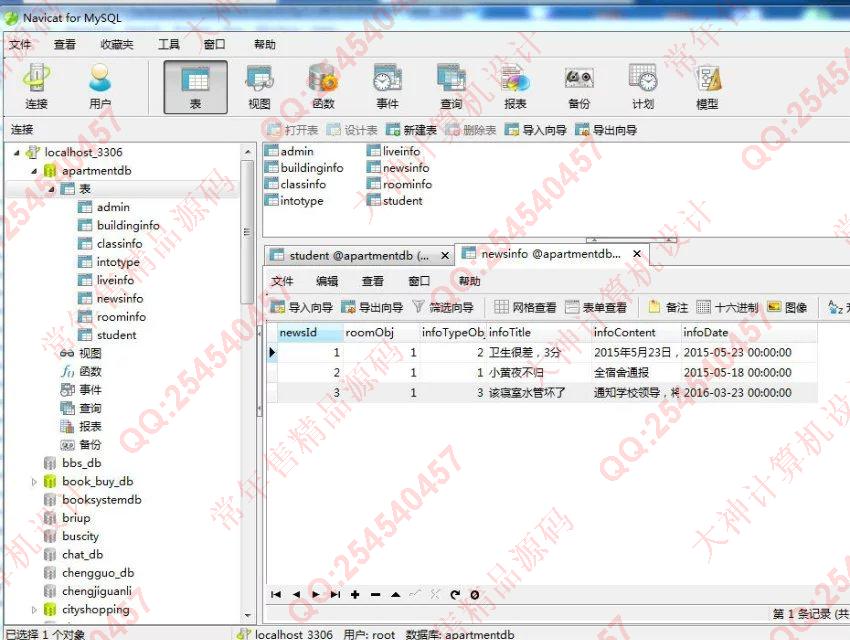The image size is (850, 640).
Task: Open the 函数 (Function) toolbar icon
Action: (323, 87)
